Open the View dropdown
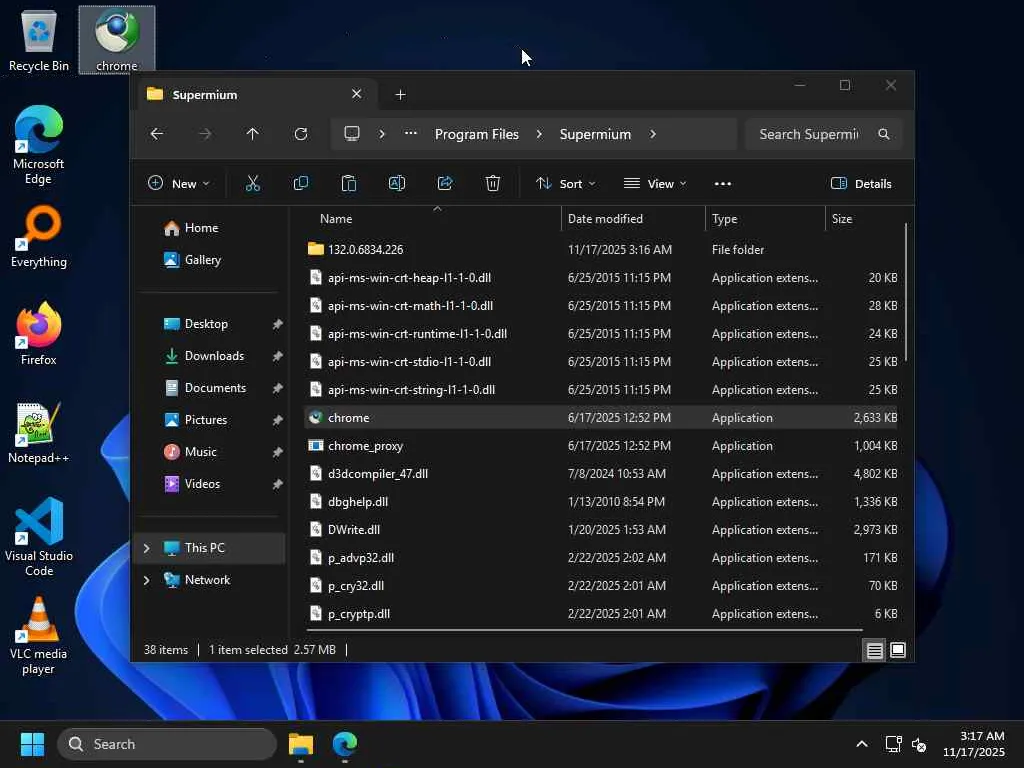The width and height of the screenshot is (1024, 768). click(x=655, y=184)
